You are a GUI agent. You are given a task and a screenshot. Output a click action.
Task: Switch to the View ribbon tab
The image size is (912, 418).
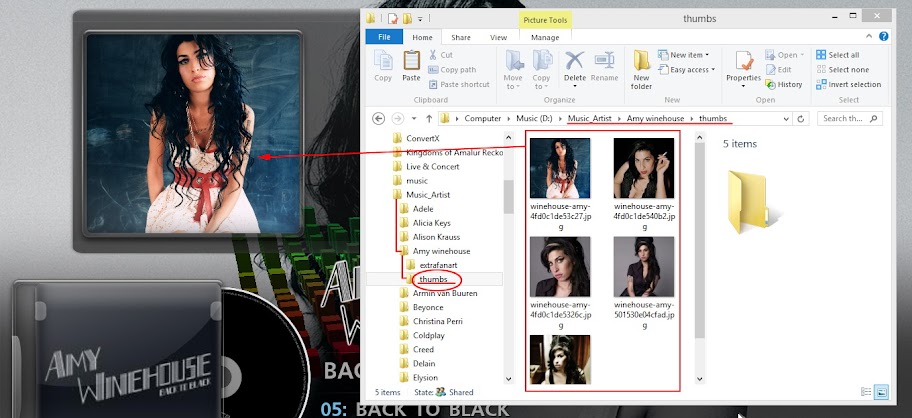coord(498,37)
